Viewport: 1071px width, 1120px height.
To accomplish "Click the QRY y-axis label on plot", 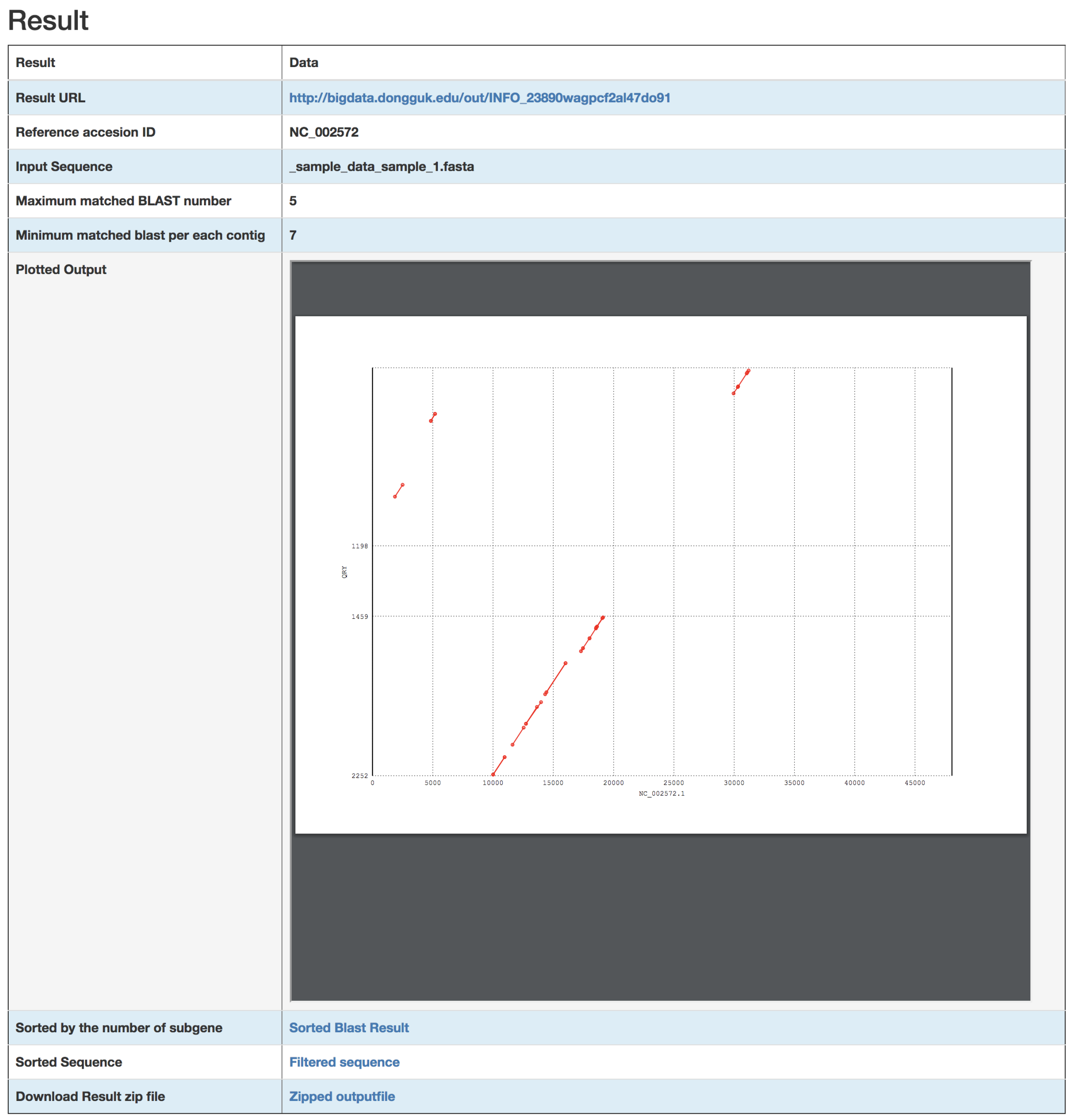I will pos(344,572).
